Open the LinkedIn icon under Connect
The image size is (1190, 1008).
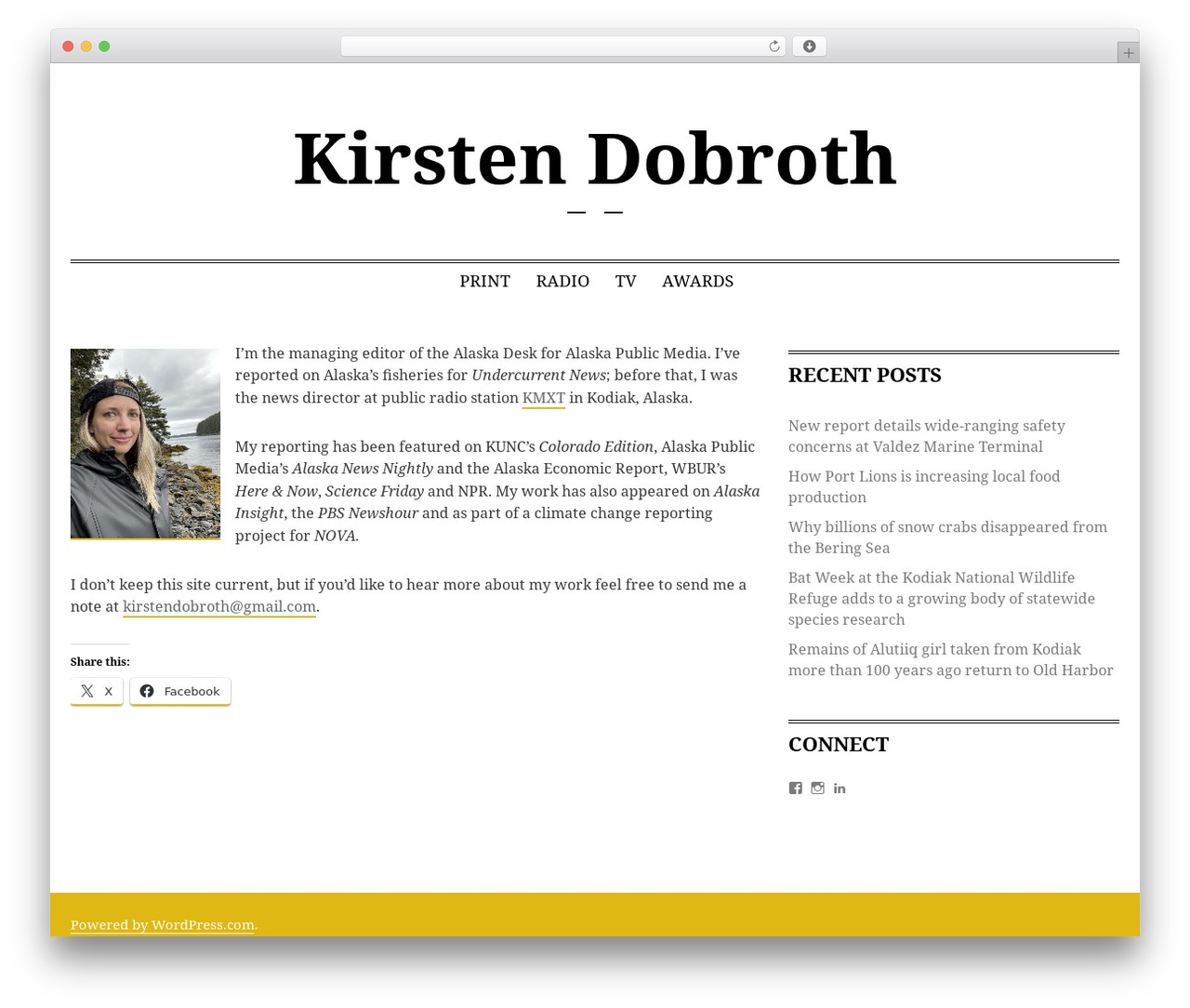coord(840,788)
